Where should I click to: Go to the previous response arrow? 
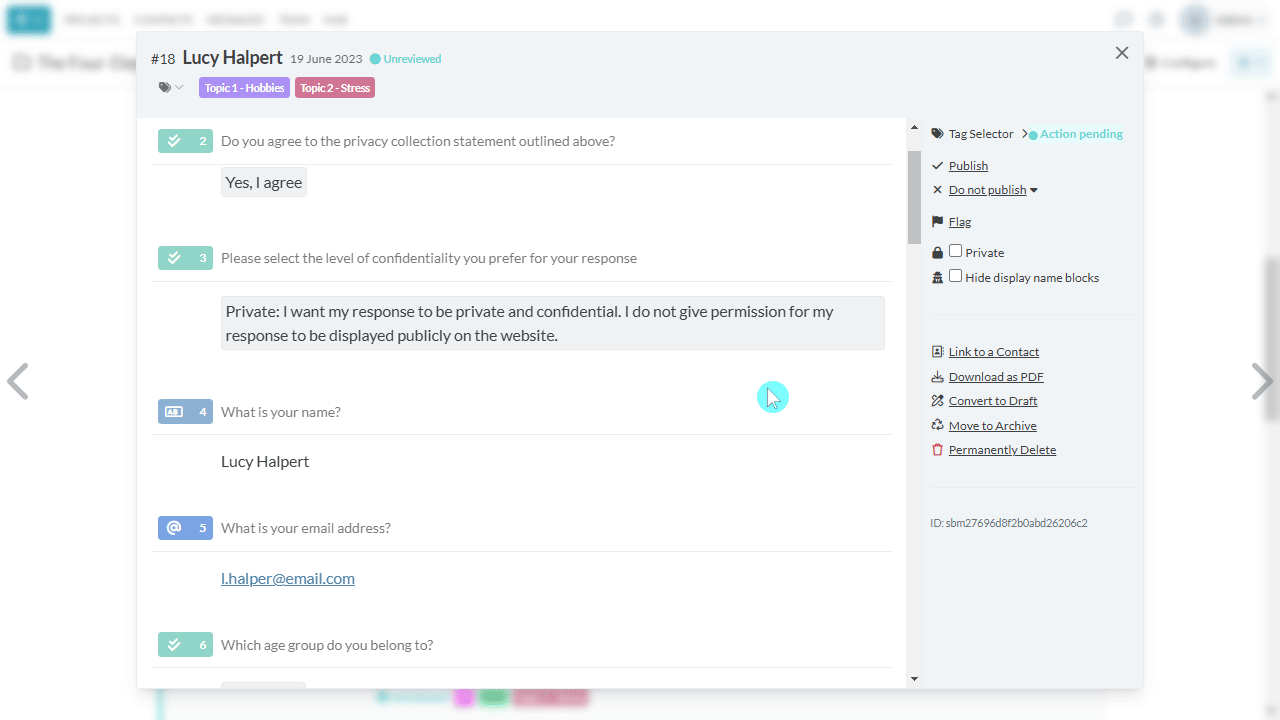(17, 381)
